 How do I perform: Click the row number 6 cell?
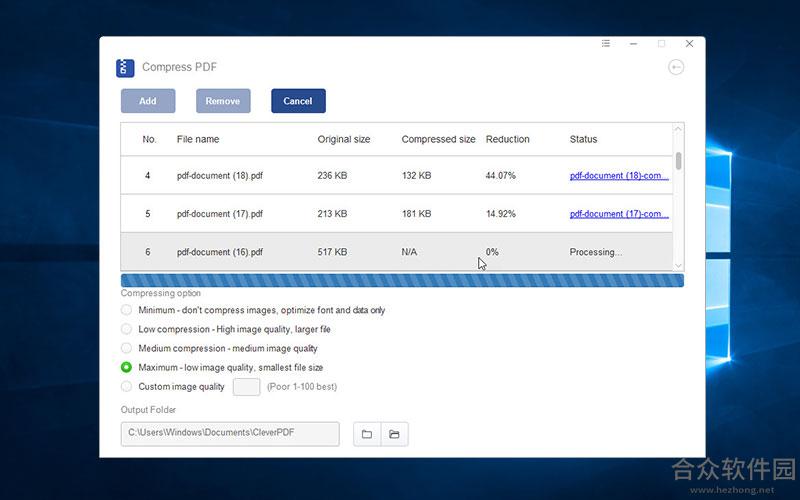tap(147, 252)
